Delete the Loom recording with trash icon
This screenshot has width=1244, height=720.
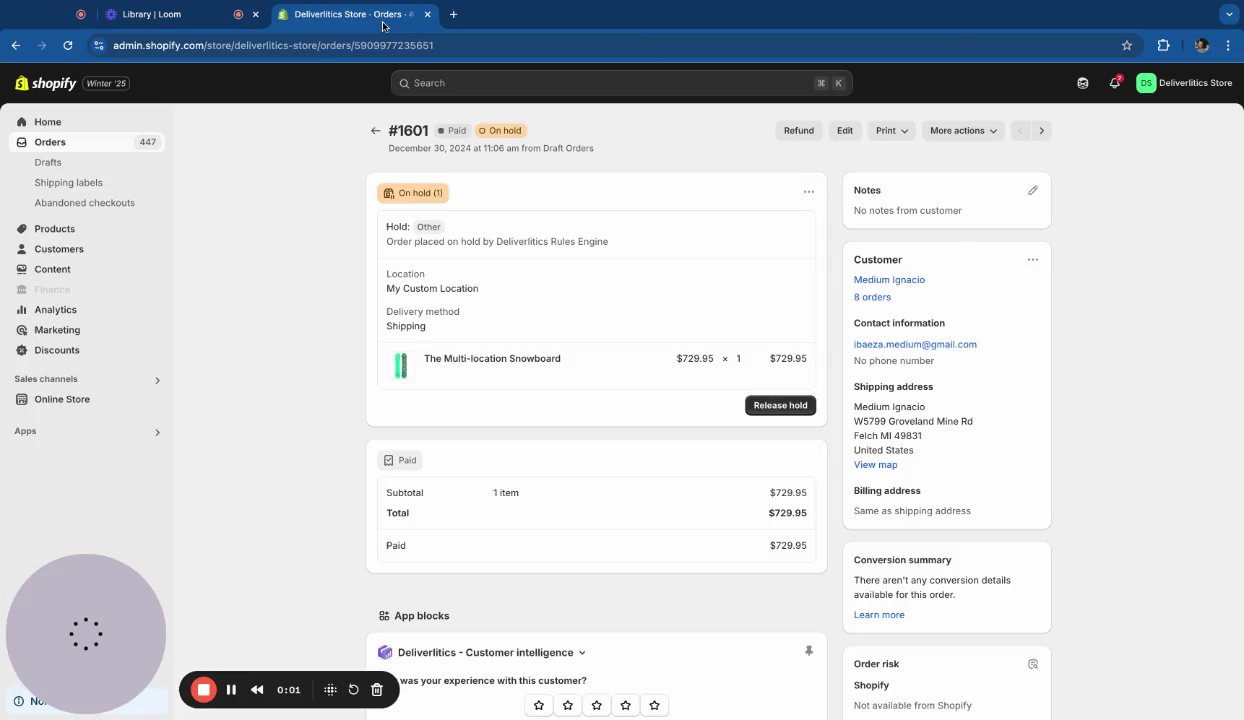point(377,690)
